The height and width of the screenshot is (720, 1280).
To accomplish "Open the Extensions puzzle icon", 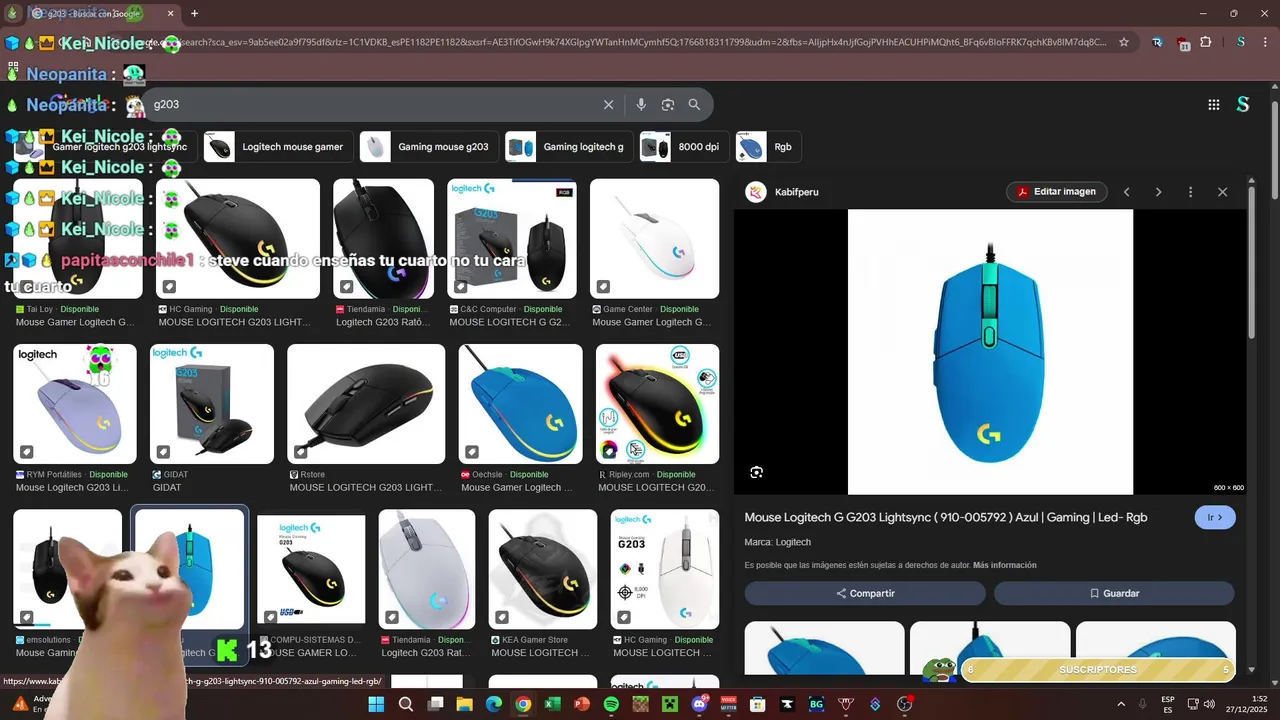I will [1206, 42].
